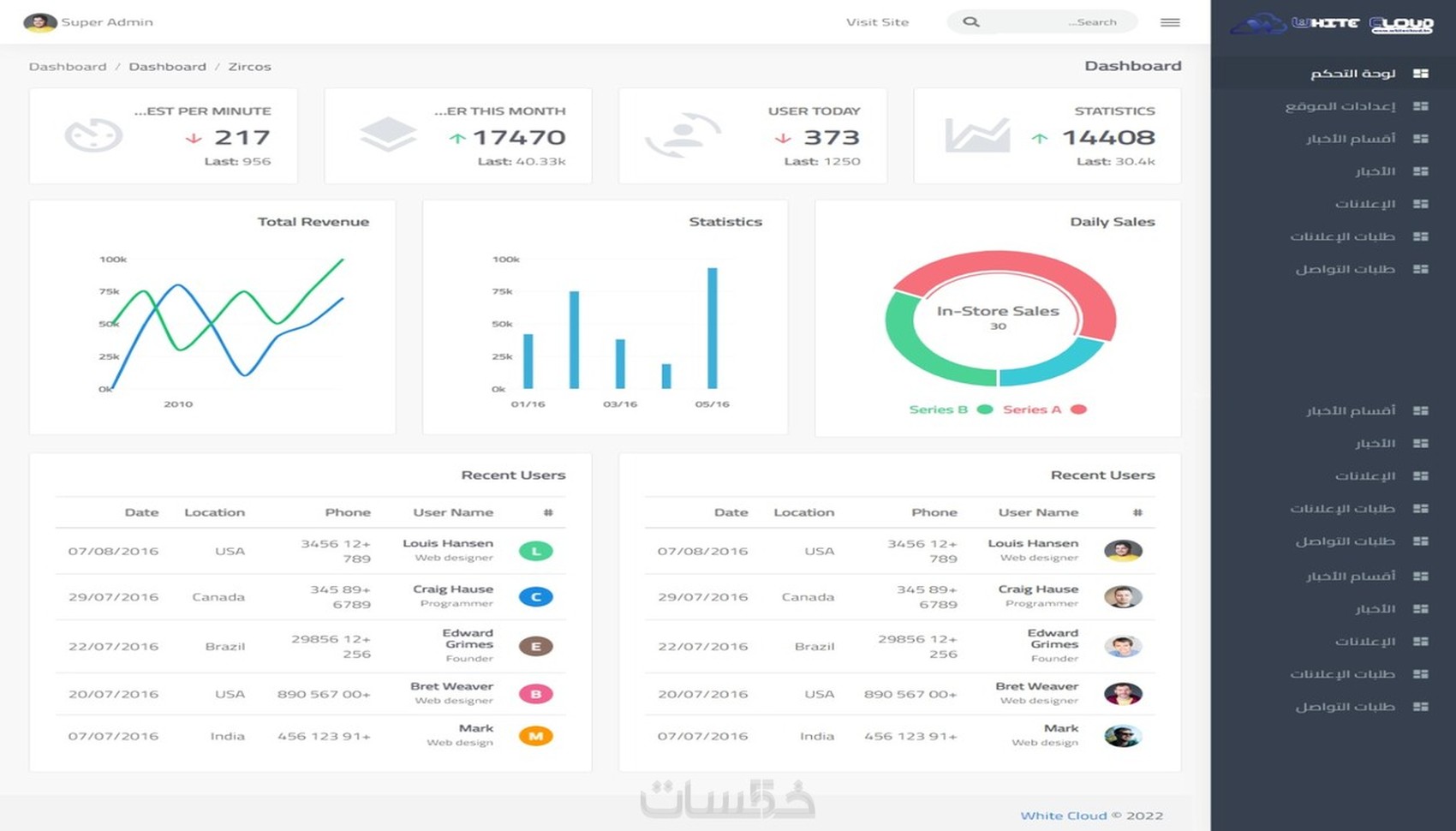Click the hamburger menu icon in top bar
This screenshot has width=1456, height=831.
pos(1170,22)
